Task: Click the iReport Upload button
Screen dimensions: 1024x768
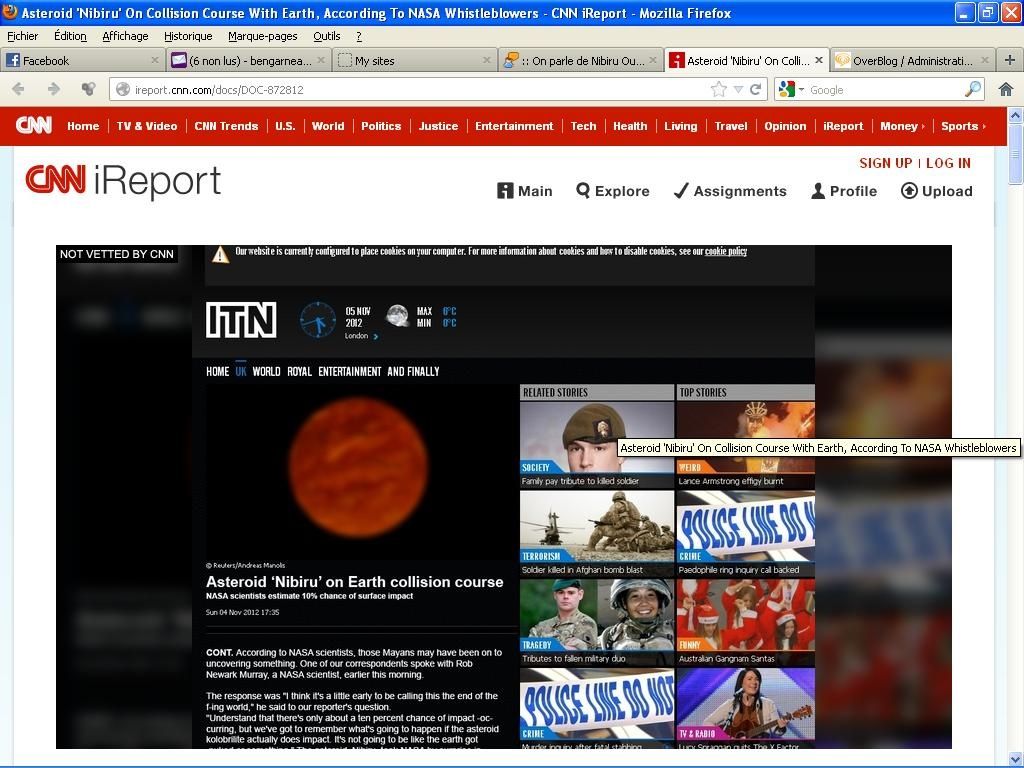Action: pos(936,191)
